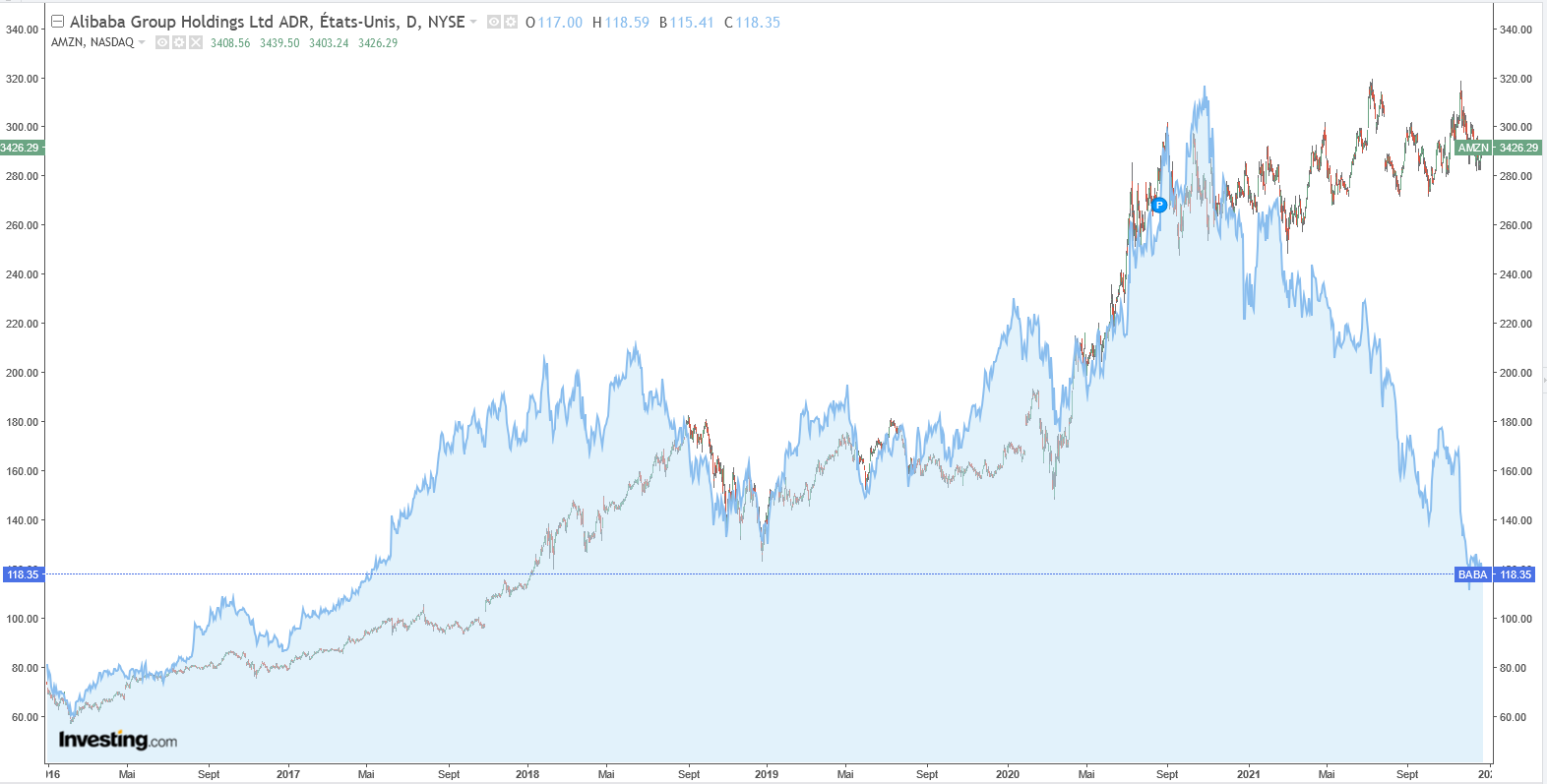Click the Alibaba open value 117.00

pyautogui.click(x=560, y=23)
